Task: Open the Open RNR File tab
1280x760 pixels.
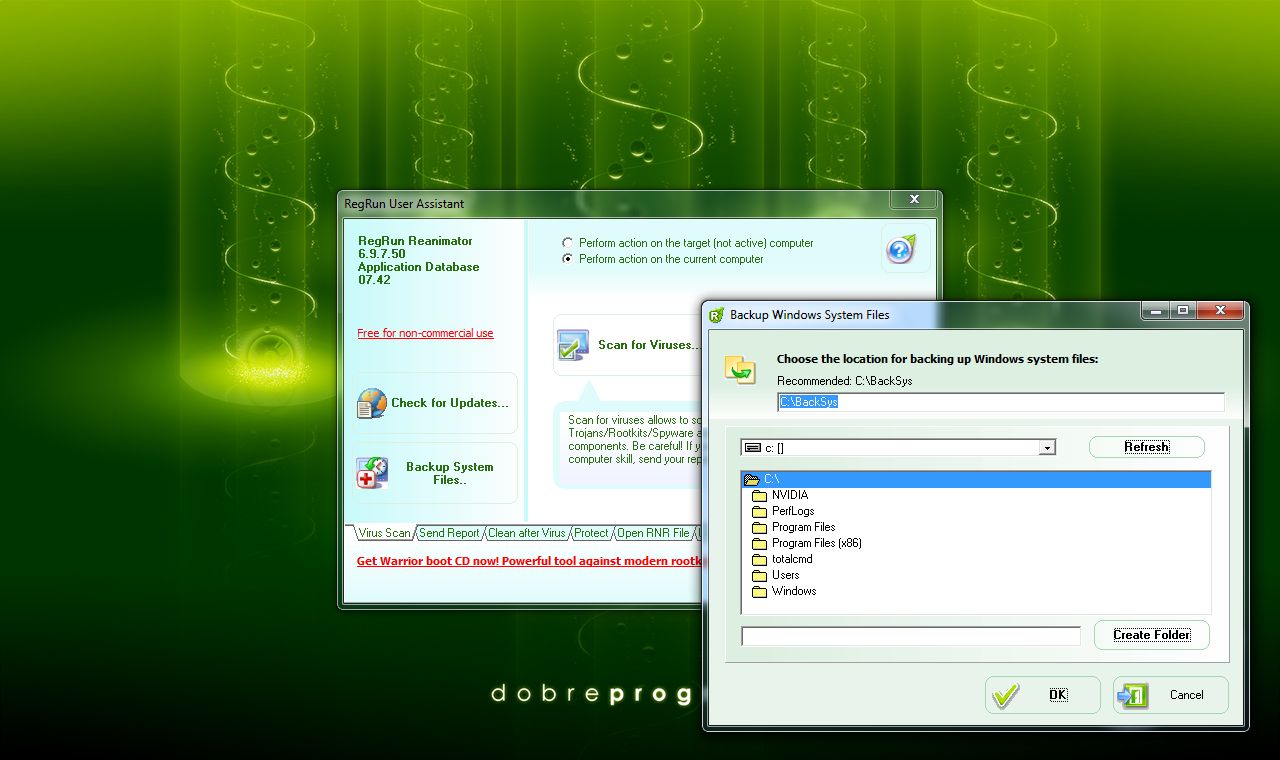Action: click(653, 533)
